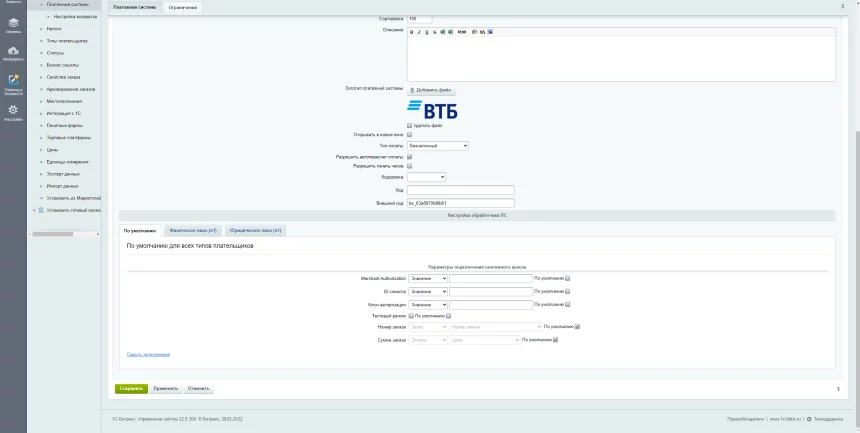Switch to the 'Ограничения' tab

click(x=182, y=8)
